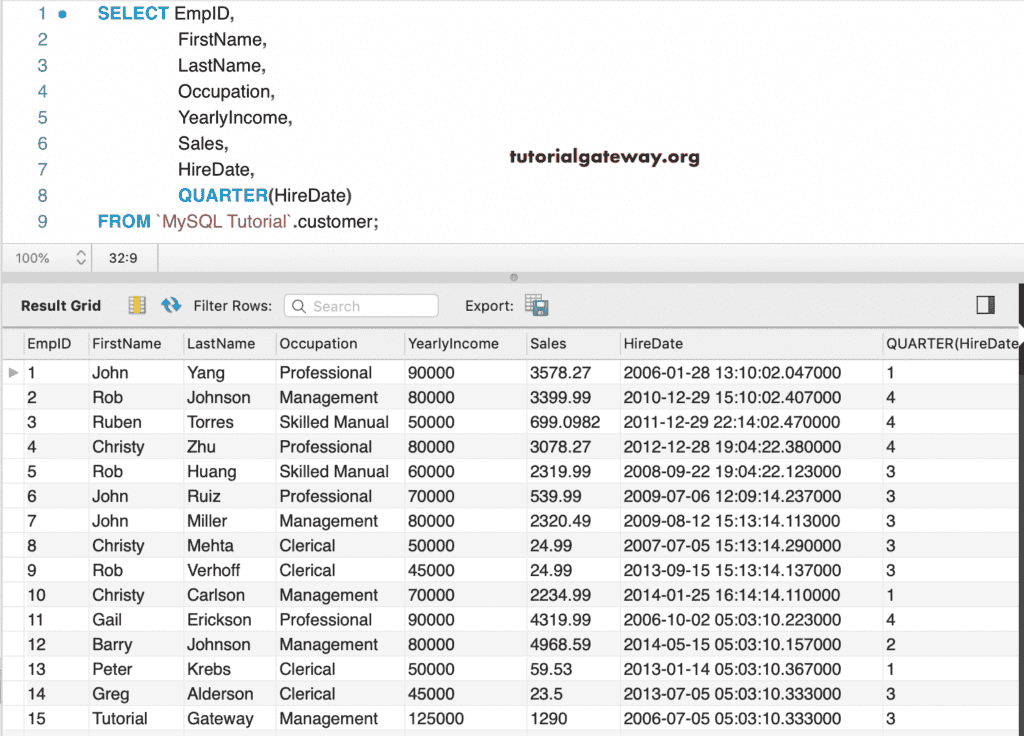Select HireDate 2006-01-28 13:10:02.047000
Viewport: 1024px width, 736px height.
(751, 373)
